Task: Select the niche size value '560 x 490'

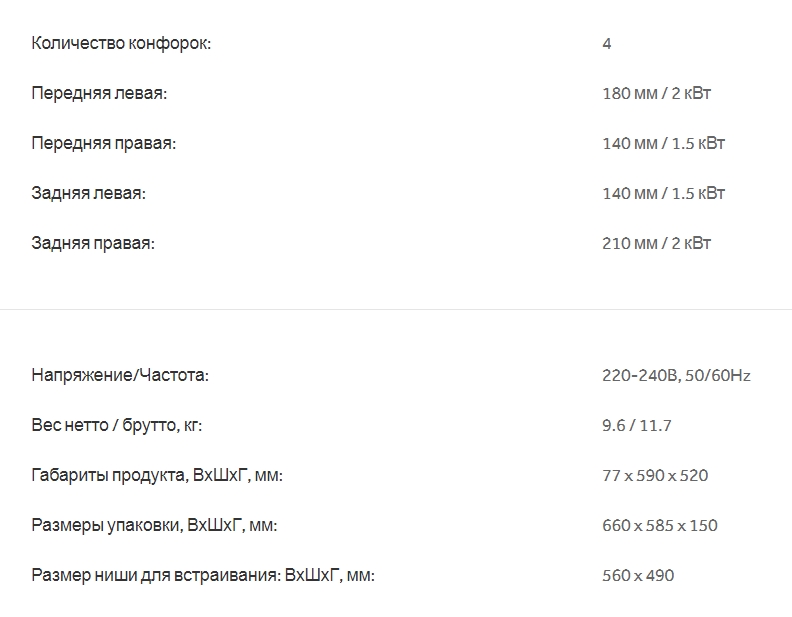Action: [638, 576]
